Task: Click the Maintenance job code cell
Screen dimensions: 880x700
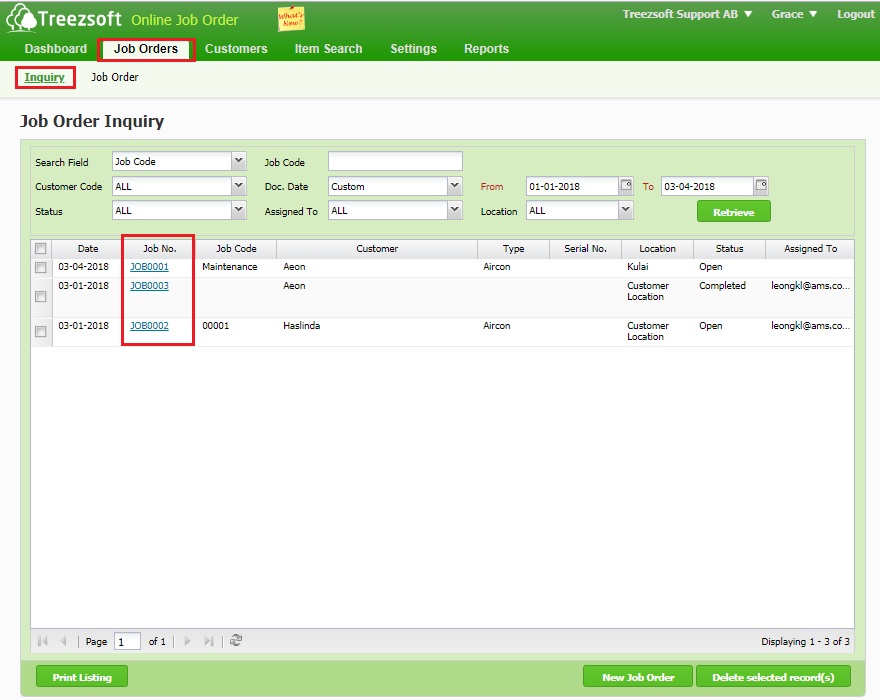Action: click(x=230, y=267)
